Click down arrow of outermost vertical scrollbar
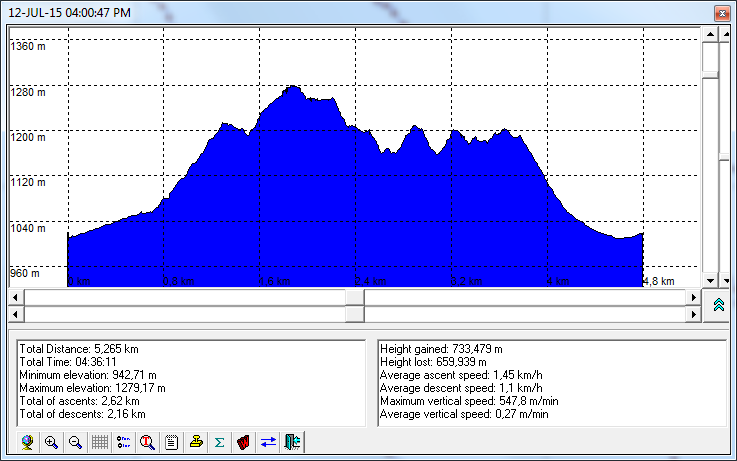This screenshot has width=737, height=461. click(x=727, y=281)
